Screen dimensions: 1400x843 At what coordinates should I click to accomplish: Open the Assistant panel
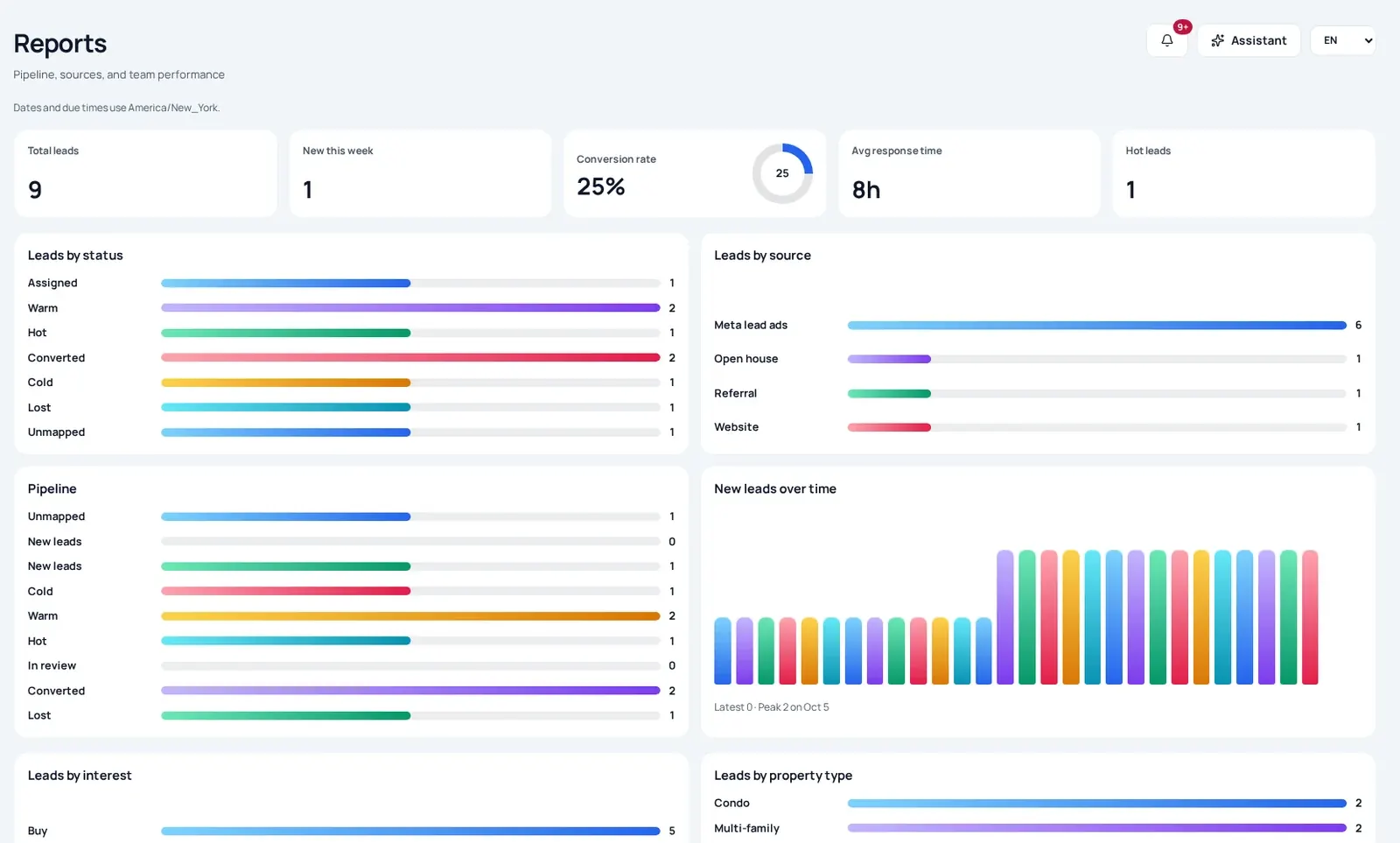[x=1249, y=40]
